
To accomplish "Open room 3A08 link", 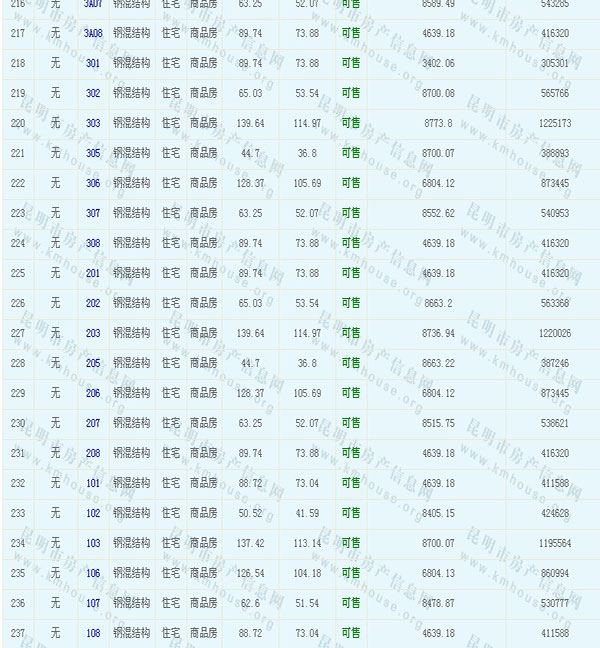I will tap(93, 33).
